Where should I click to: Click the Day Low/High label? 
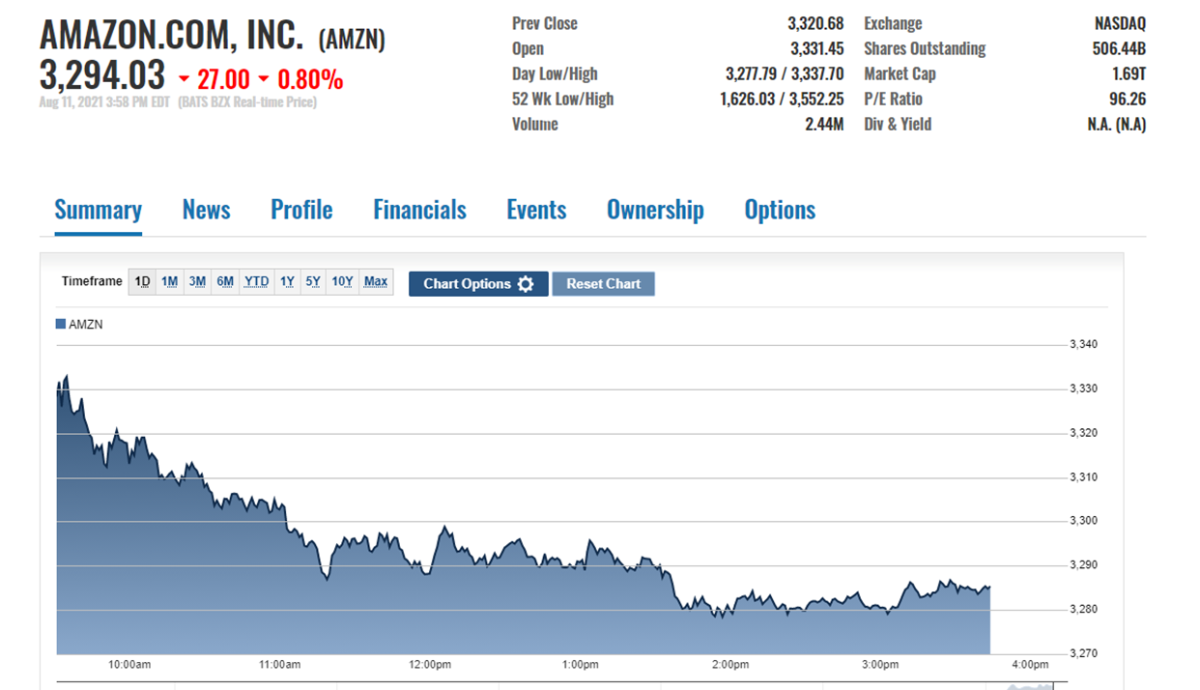(555, 74)
